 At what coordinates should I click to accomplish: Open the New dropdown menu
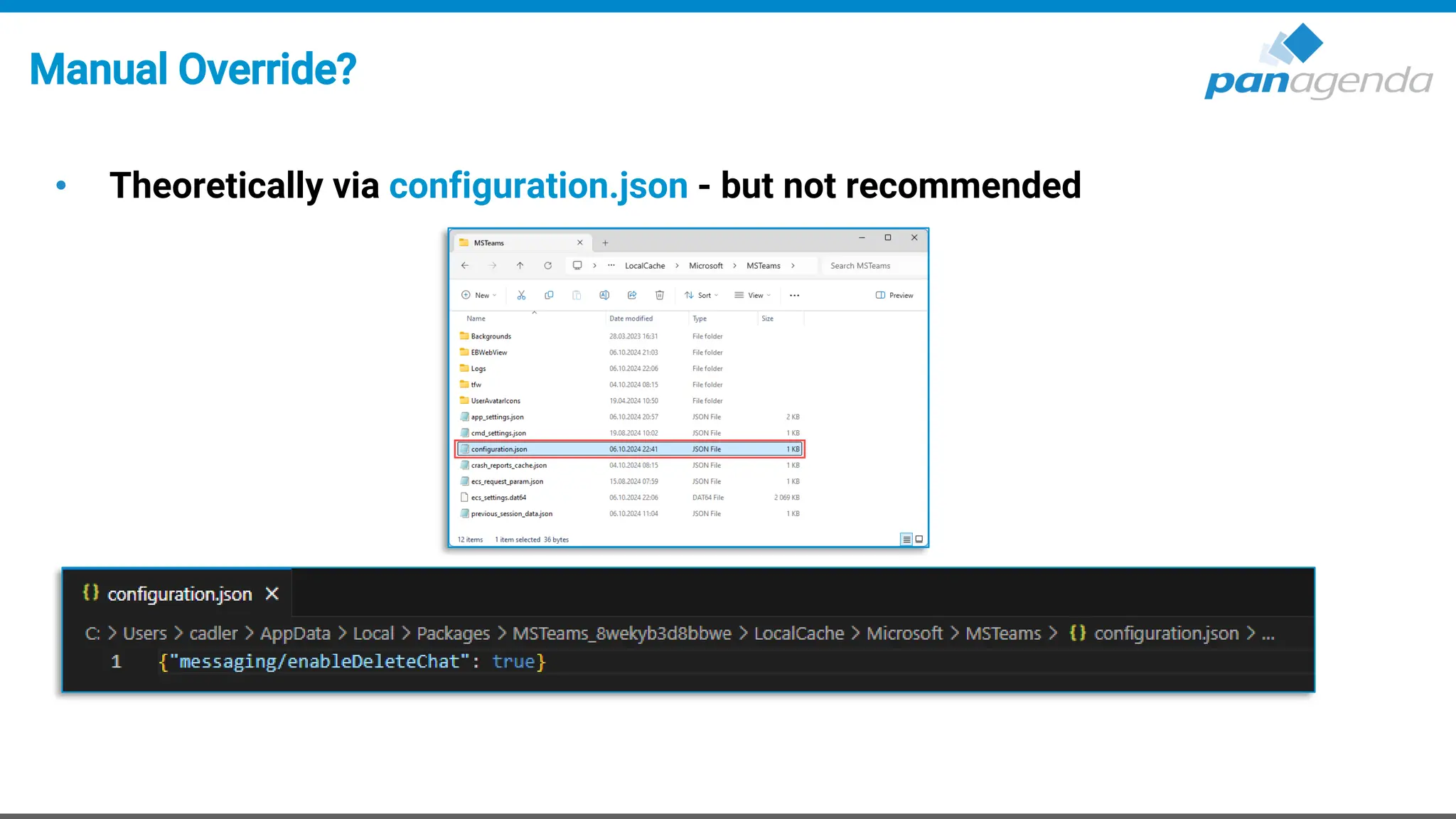tap(478, 295)
